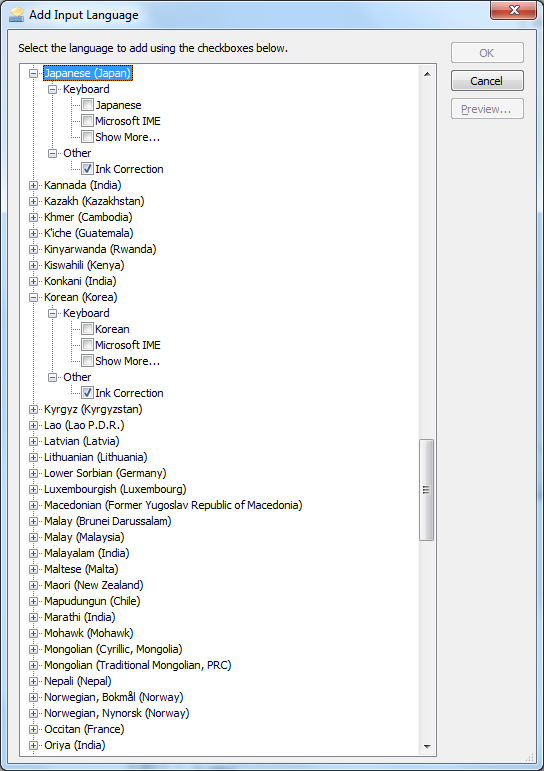Enable Microsoft IME under Japanese Keyboard
The width and height of the screenshot is (544, 771).
[87, 120]
